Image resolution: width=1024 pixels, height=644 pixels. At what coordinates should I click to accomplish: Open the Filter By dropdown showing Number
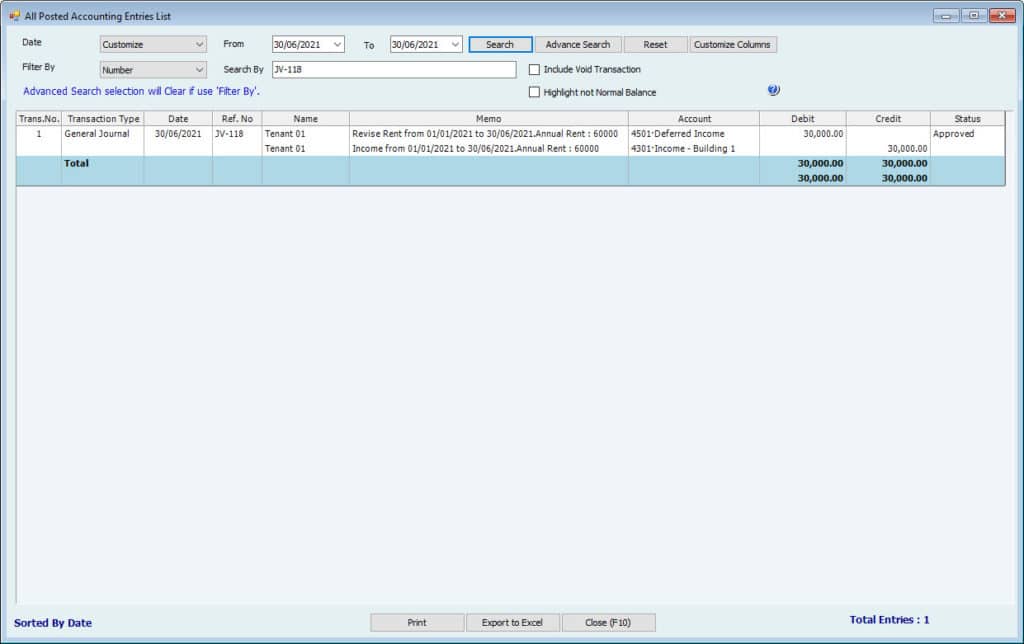tap(153, 70)
